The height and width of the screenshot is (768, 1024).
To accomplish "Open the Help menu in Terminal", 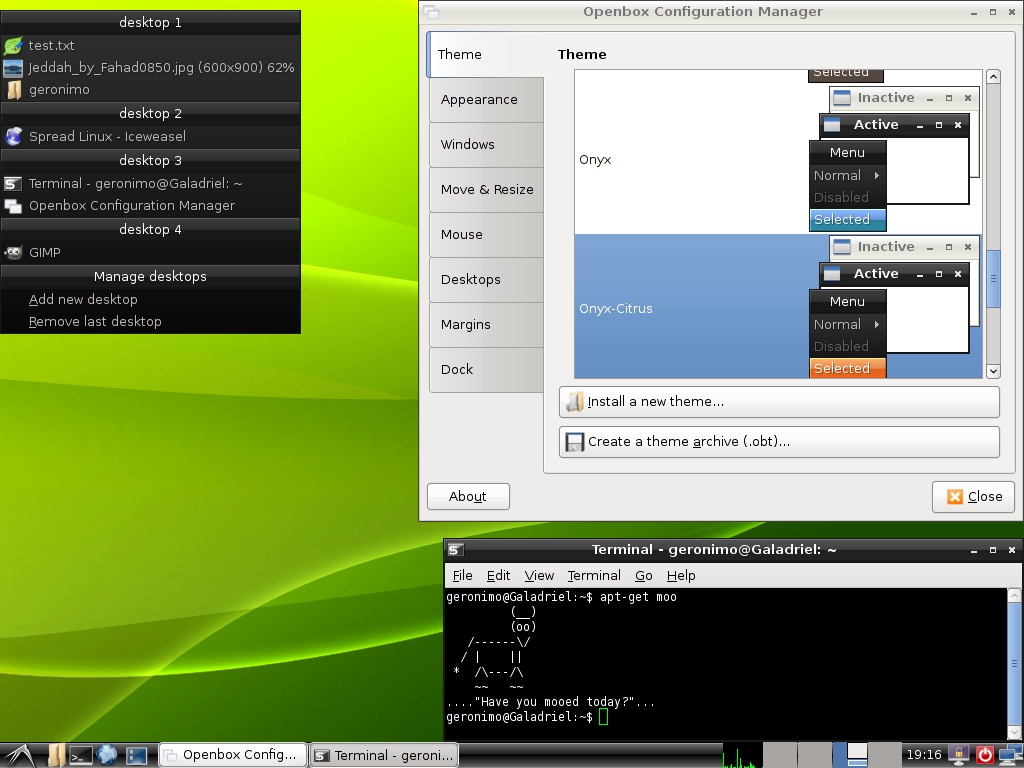I will (x=681, y=575).
